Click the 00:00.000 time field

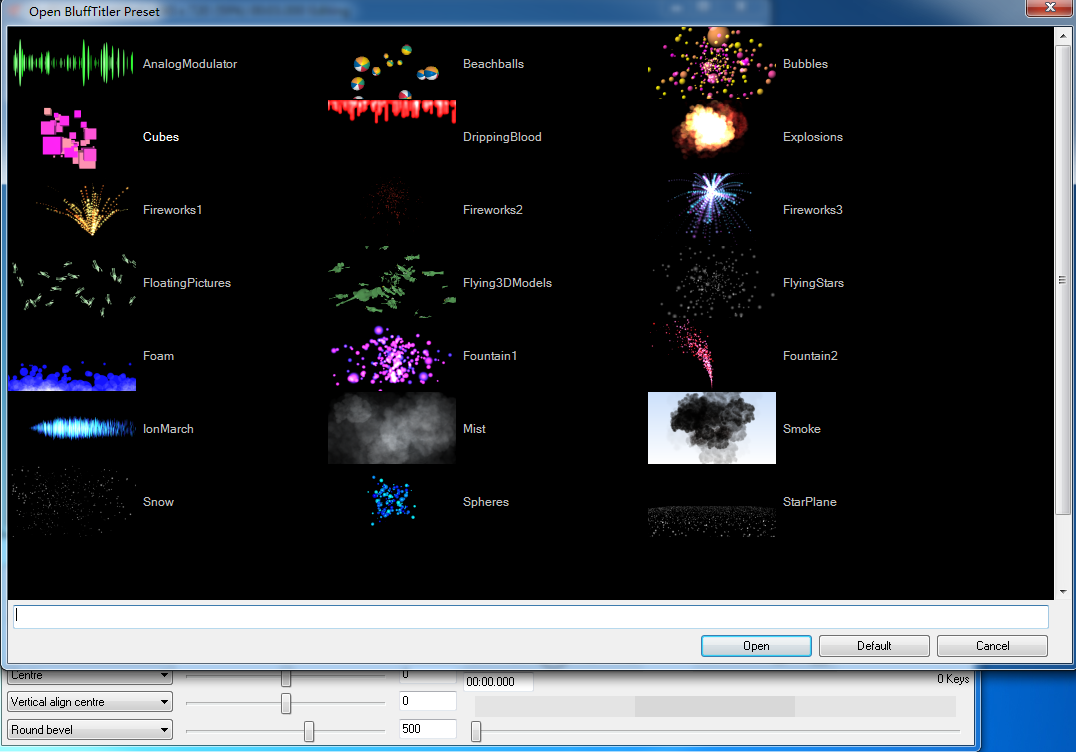coord(499,681)
